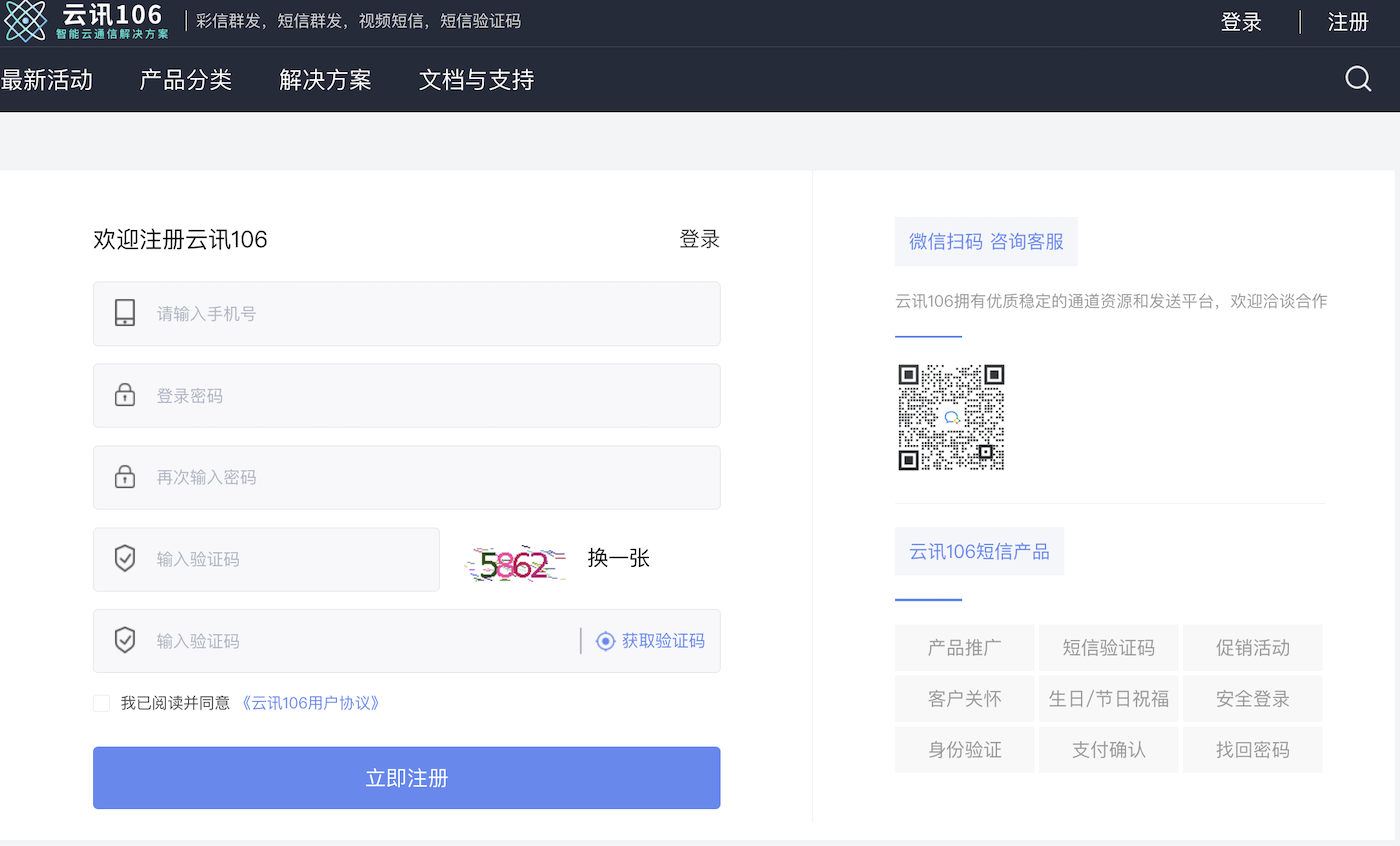Focus the captcha 输入验证码 field beside the image
Image resolution: width=1400 pixels, height=846 pixels.
[x=266, y=559]
